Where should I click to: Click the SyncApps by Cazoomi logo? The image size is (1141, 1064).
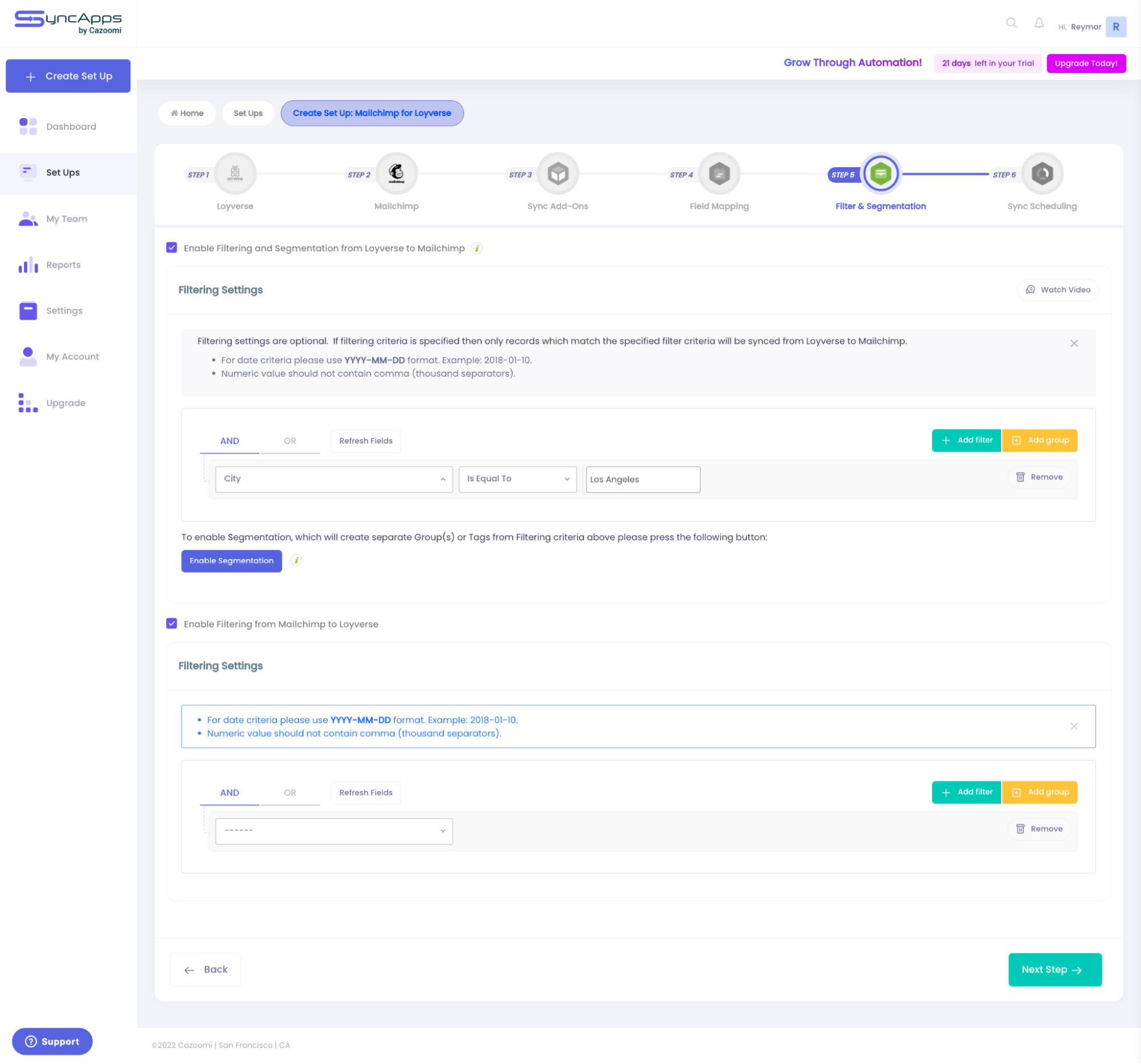(68, 22)
